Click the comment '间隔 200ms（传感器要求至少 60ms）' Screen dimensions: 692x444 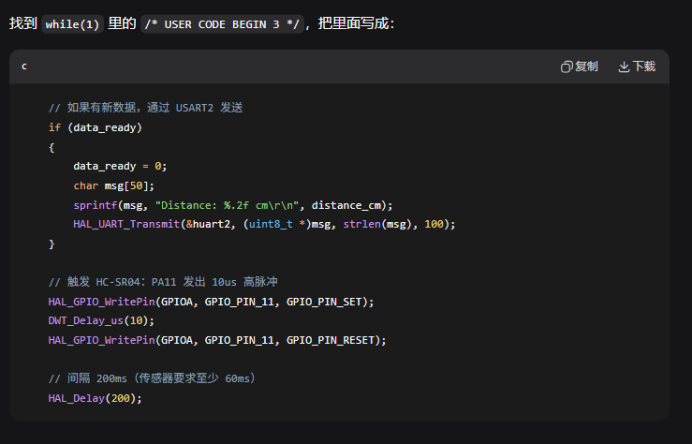tap(152, 379)
